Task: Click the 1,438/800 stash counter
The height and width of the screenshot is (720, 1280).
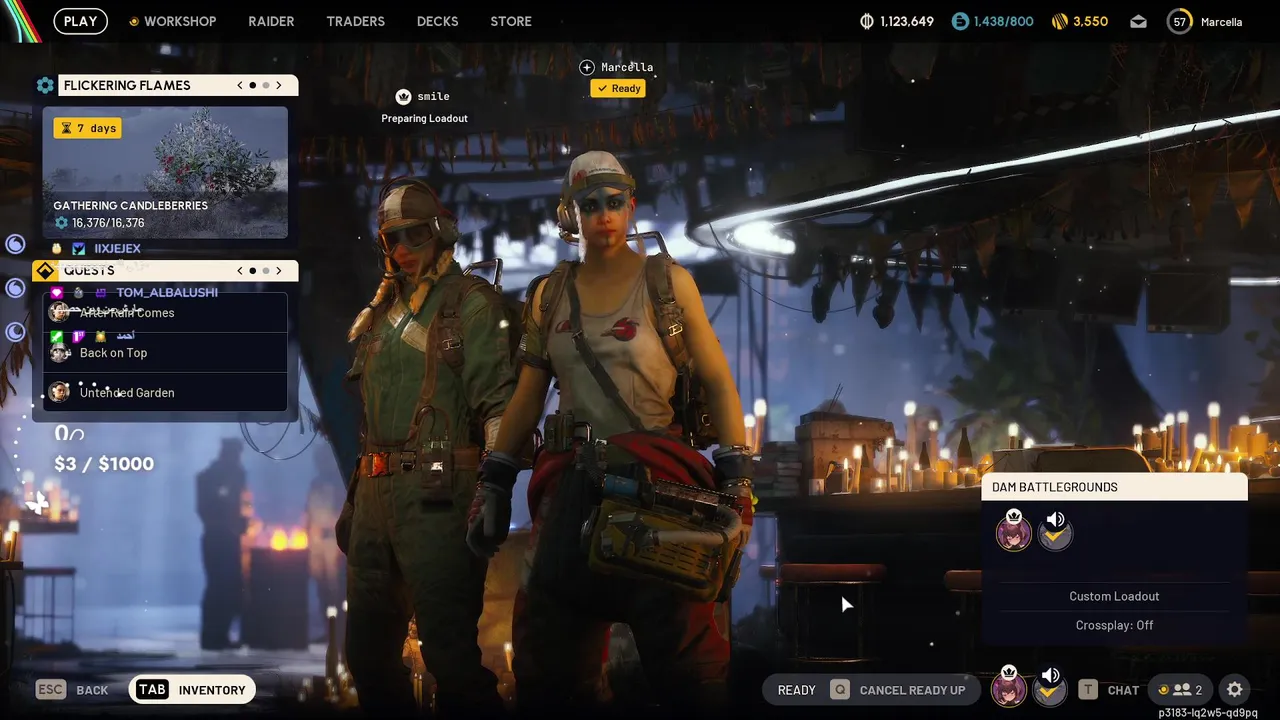Action: (x=992, y=21)
